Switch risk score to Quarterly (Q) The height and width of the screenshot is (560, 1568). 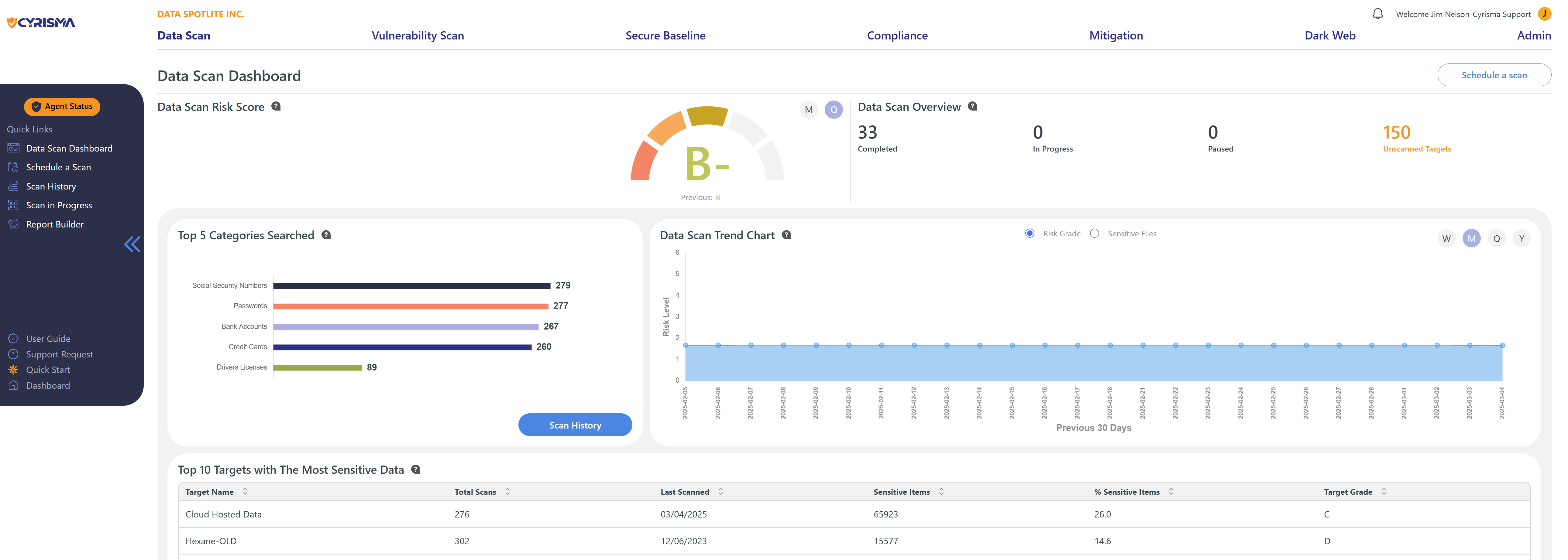pos(833,109)
